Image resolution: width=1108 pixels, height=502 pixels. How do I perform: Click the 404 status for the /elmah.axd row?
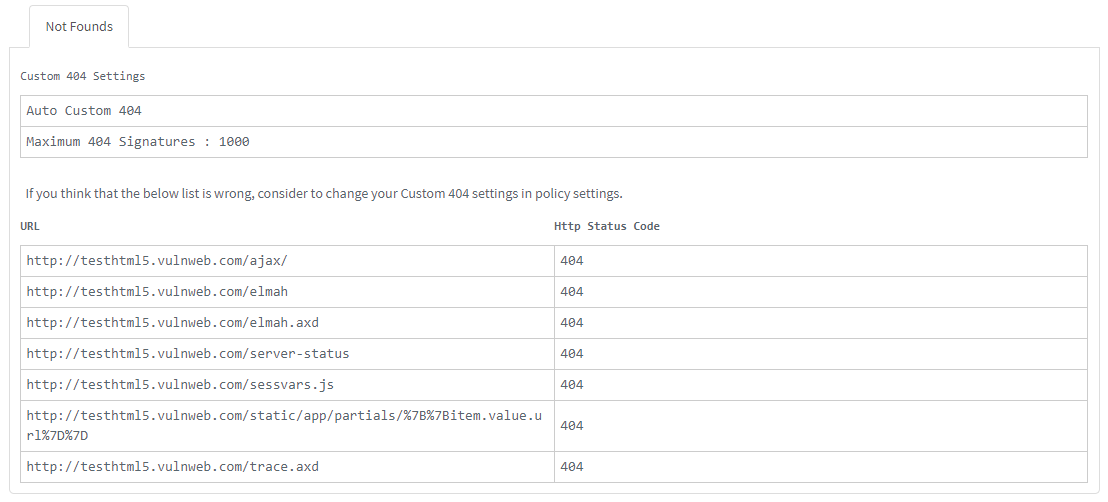[572, 323]
